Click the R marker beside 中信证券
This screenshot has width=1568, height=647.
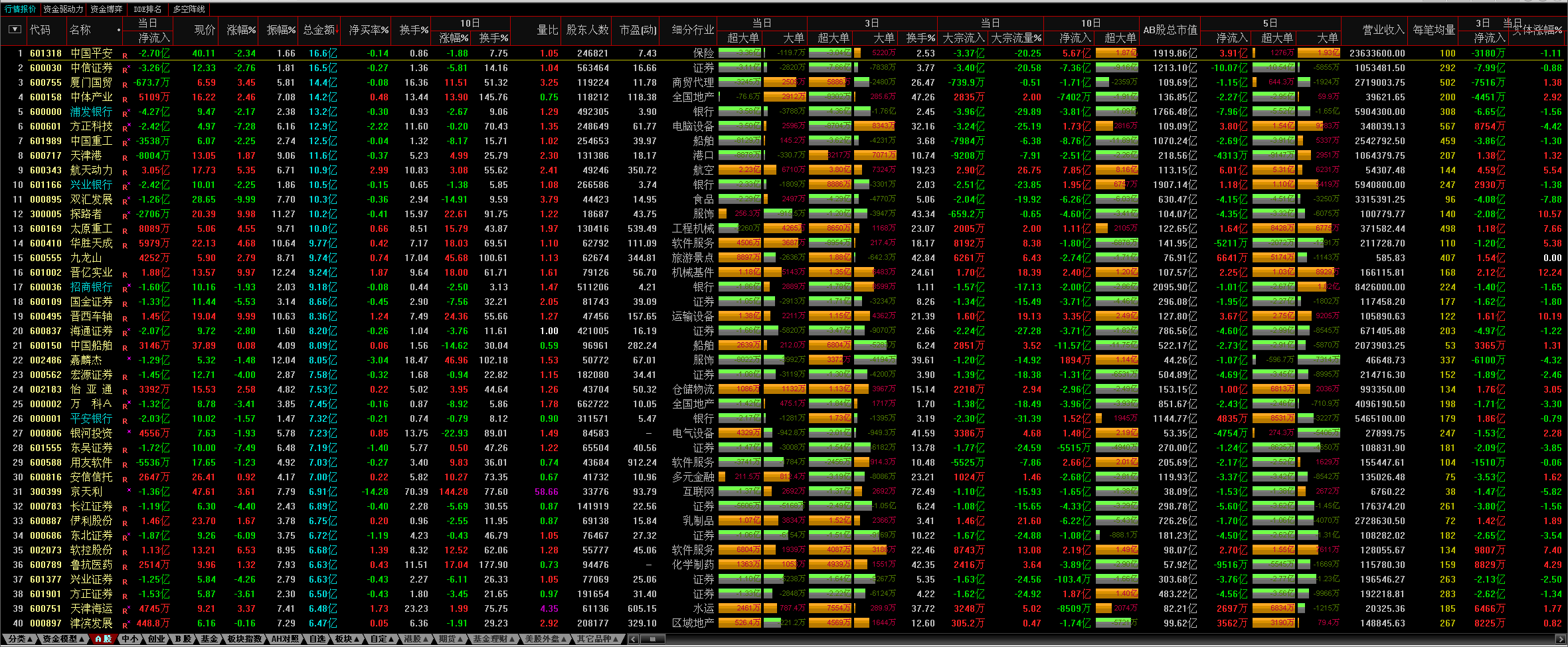(x=125, y=69)
